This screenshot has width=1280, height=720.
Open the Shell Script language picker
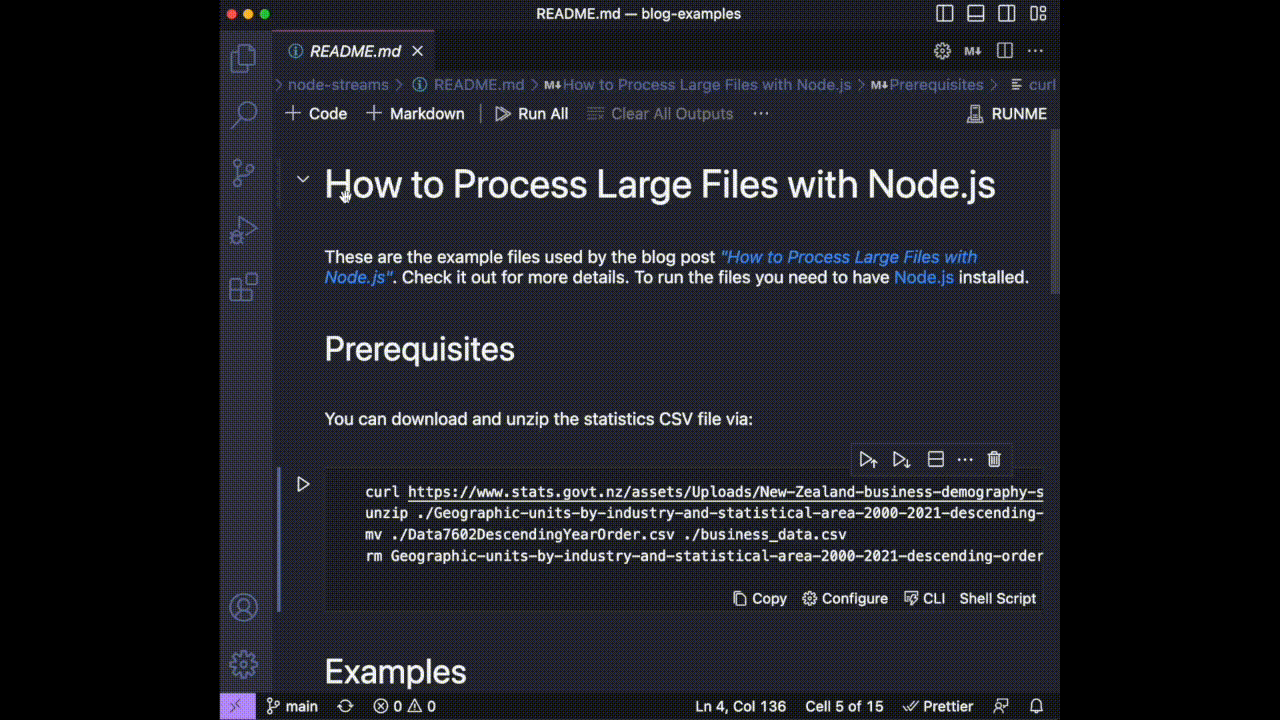[997, 598]
